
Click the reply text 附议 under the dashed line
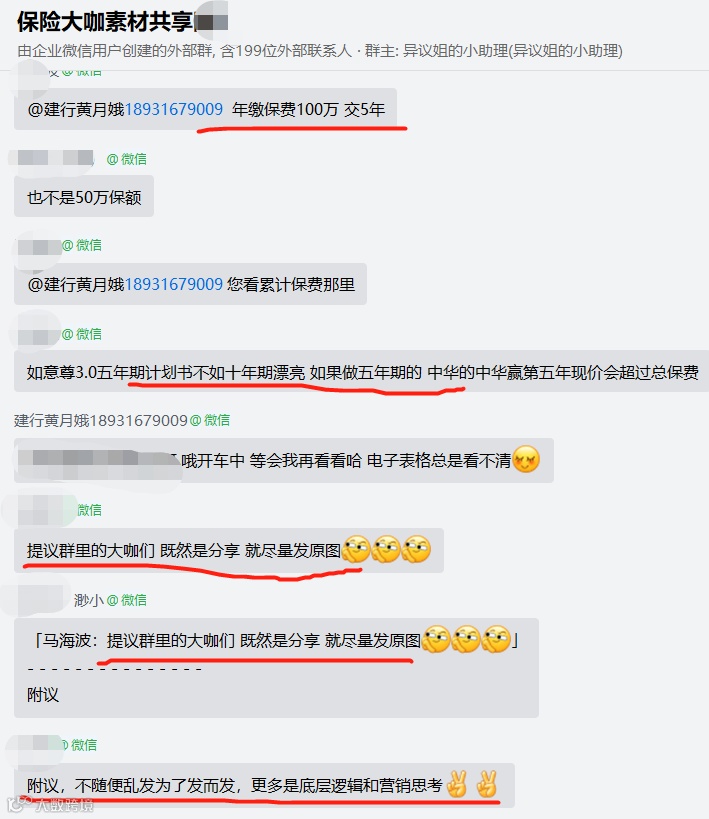click(x=43, y=695)
